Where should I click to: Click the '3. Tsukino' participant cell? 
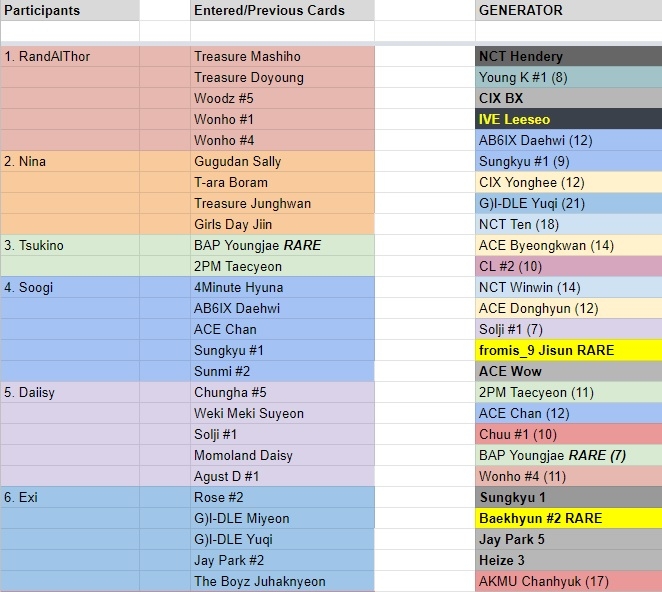coord(70,245)
